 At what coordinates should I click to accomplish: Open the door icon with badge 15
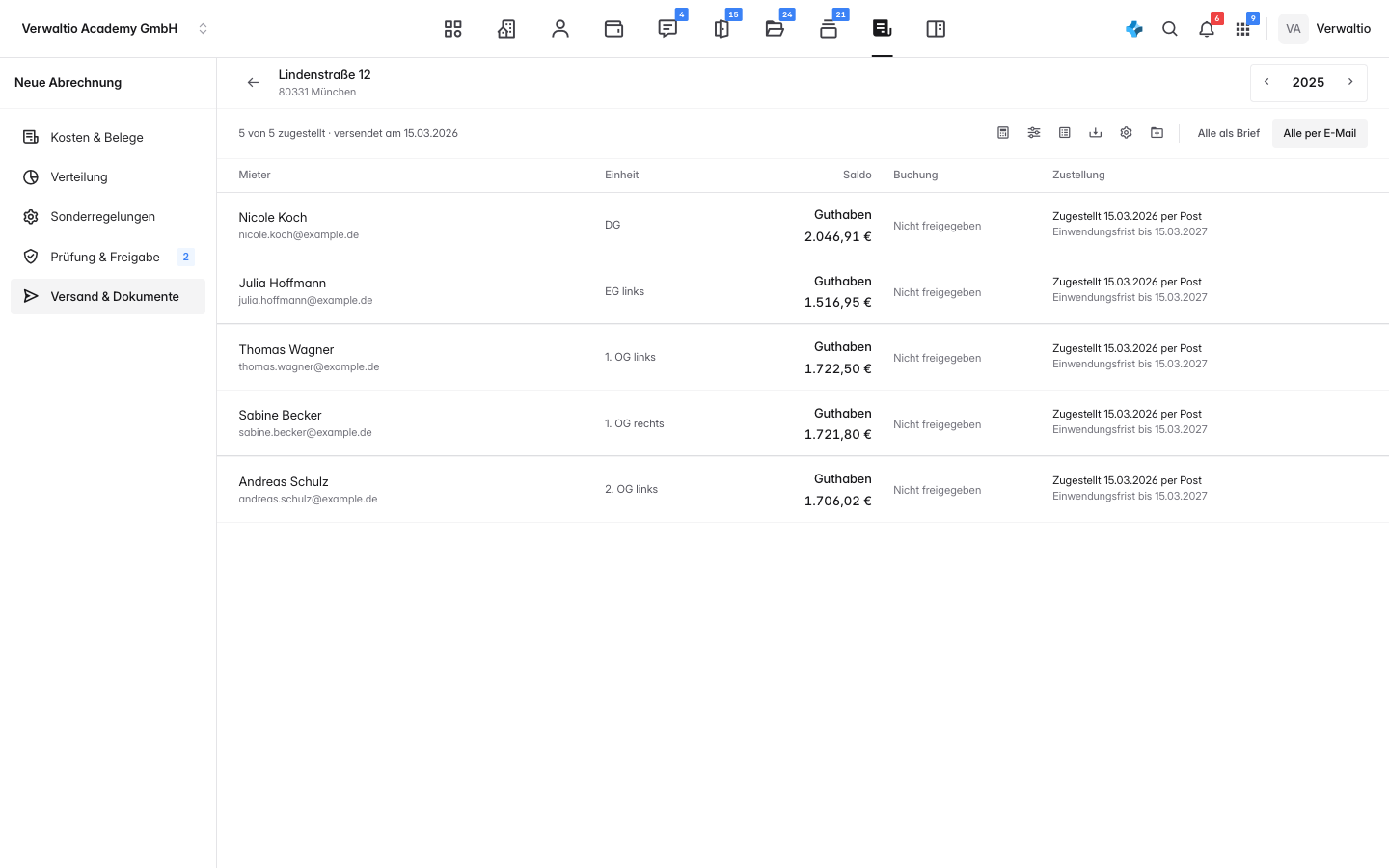click(x=722, y=29)
